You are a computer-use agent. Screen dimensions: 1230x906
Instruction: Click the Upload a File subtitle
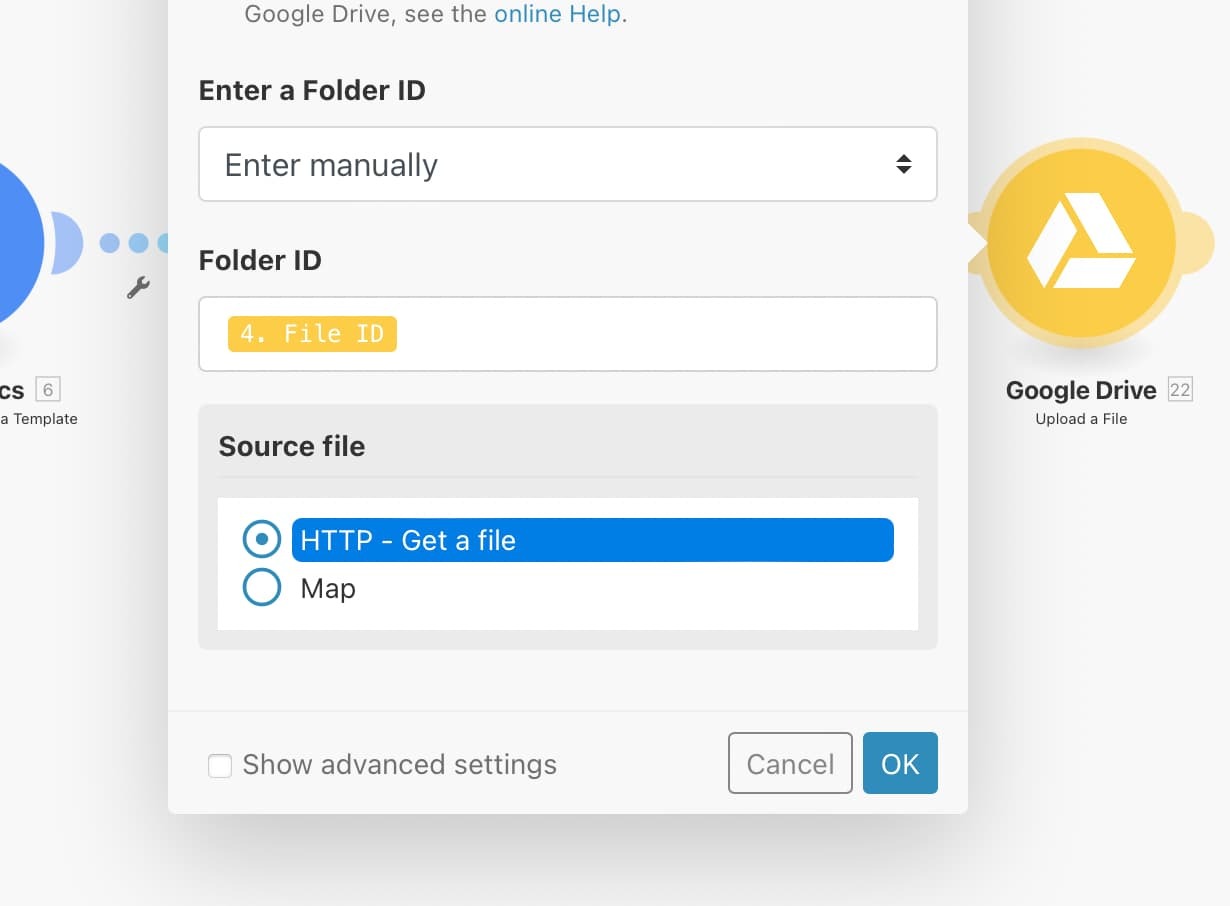click(1081, 419)
